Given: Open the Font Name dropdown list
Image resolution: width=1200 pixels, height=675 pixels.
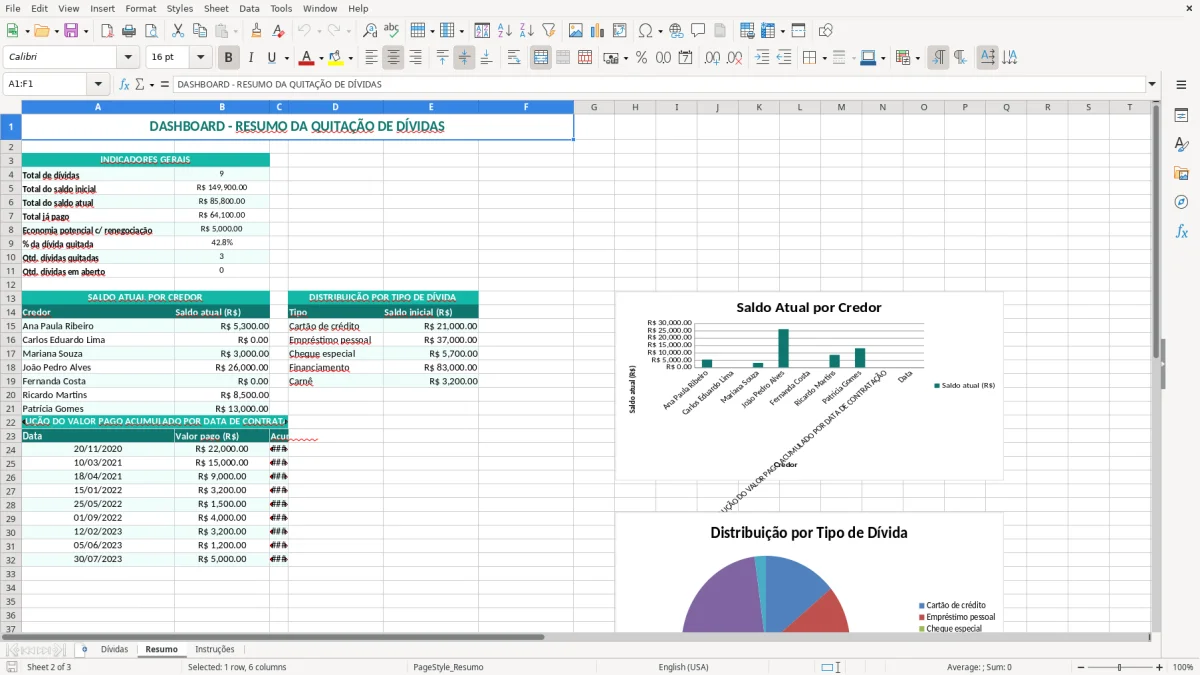Looking at the screenshot, I should pyautogui.click(x=128, y=58).
